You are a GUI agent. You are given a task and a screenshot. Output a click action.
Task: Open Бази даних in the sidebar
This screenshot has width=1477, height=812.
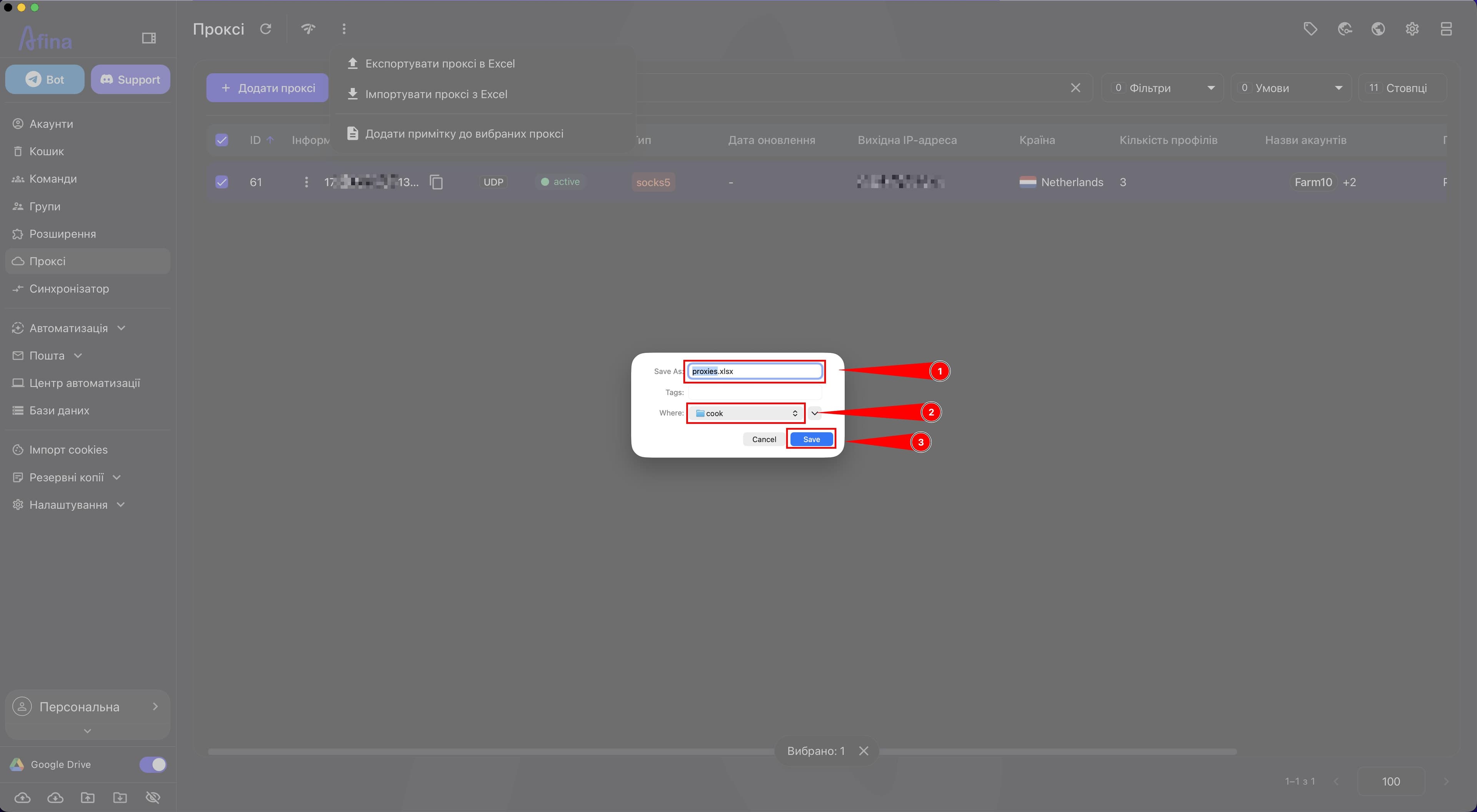click(x=88, y=411)
